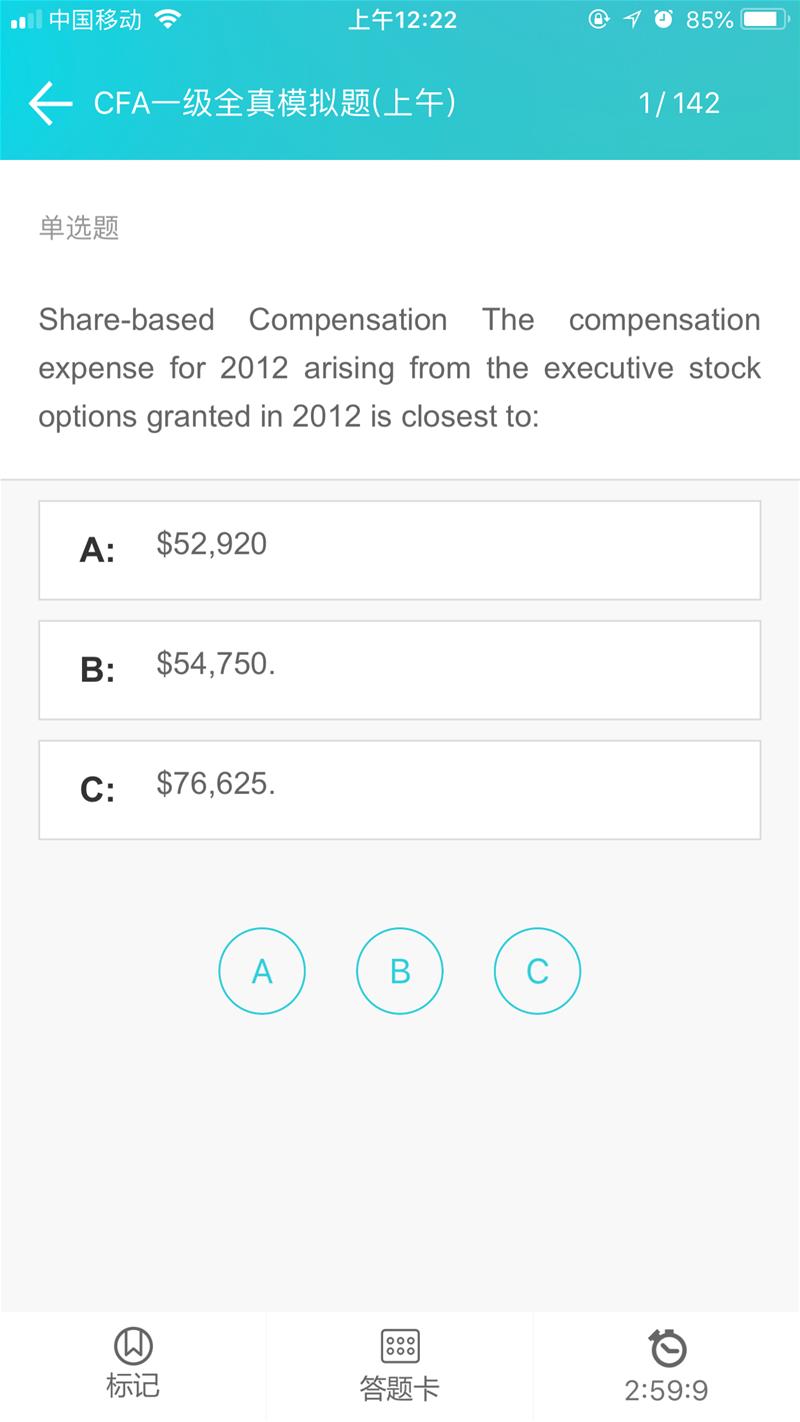Select circular answer choice B
This screenshot has height=1422, width=800.
(x=400, y=971)
